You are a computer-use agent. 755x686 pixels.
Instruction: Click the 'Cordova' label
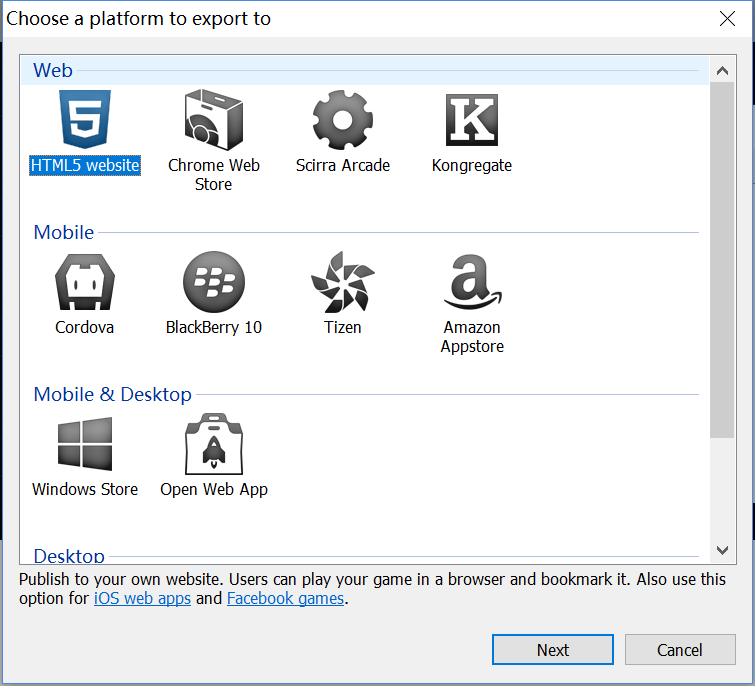click(85, 327)
